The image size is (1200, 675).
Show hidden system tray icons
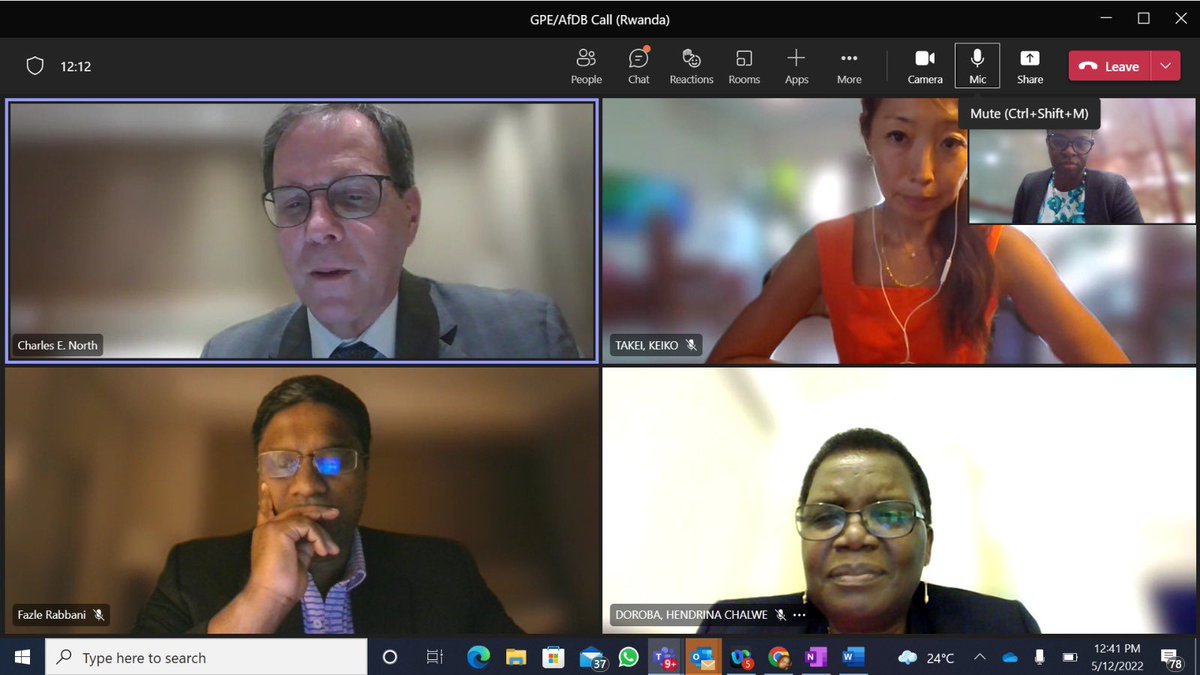click(x=978, y=658)
